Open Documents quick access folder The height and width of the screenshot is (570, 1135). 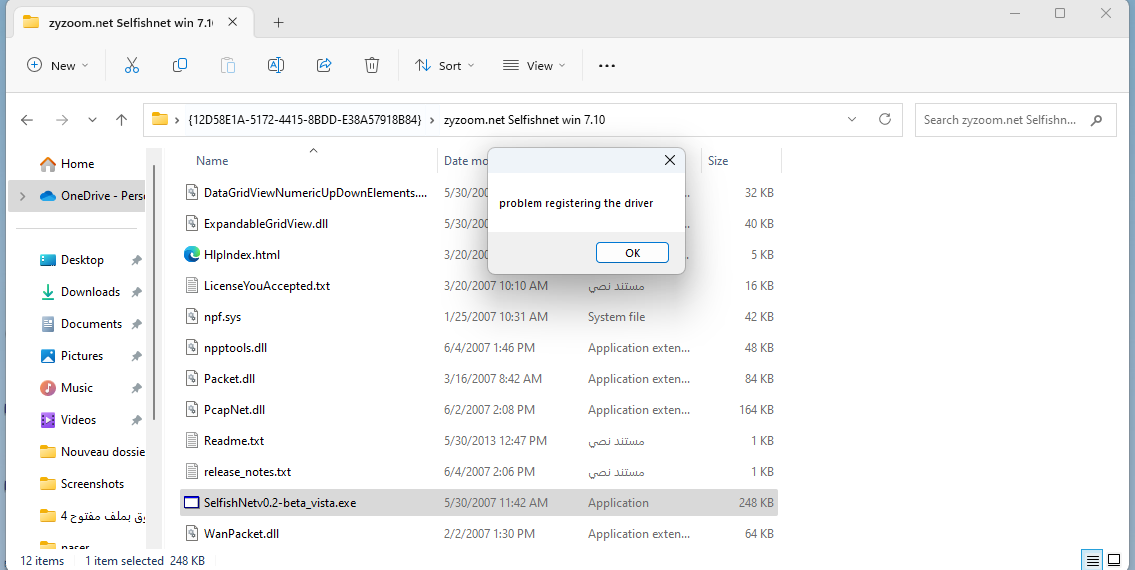[x=91, y=324]
